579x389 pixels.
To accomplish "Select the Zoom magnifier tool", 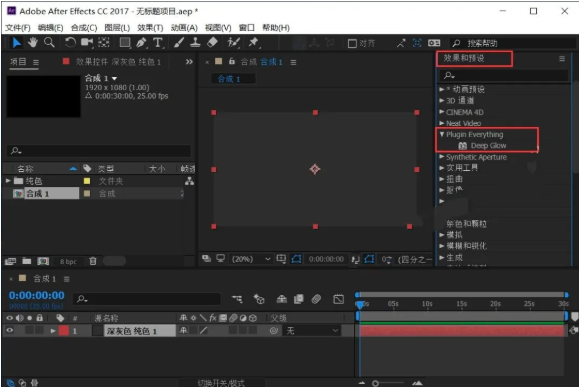I will click(49, 43).
